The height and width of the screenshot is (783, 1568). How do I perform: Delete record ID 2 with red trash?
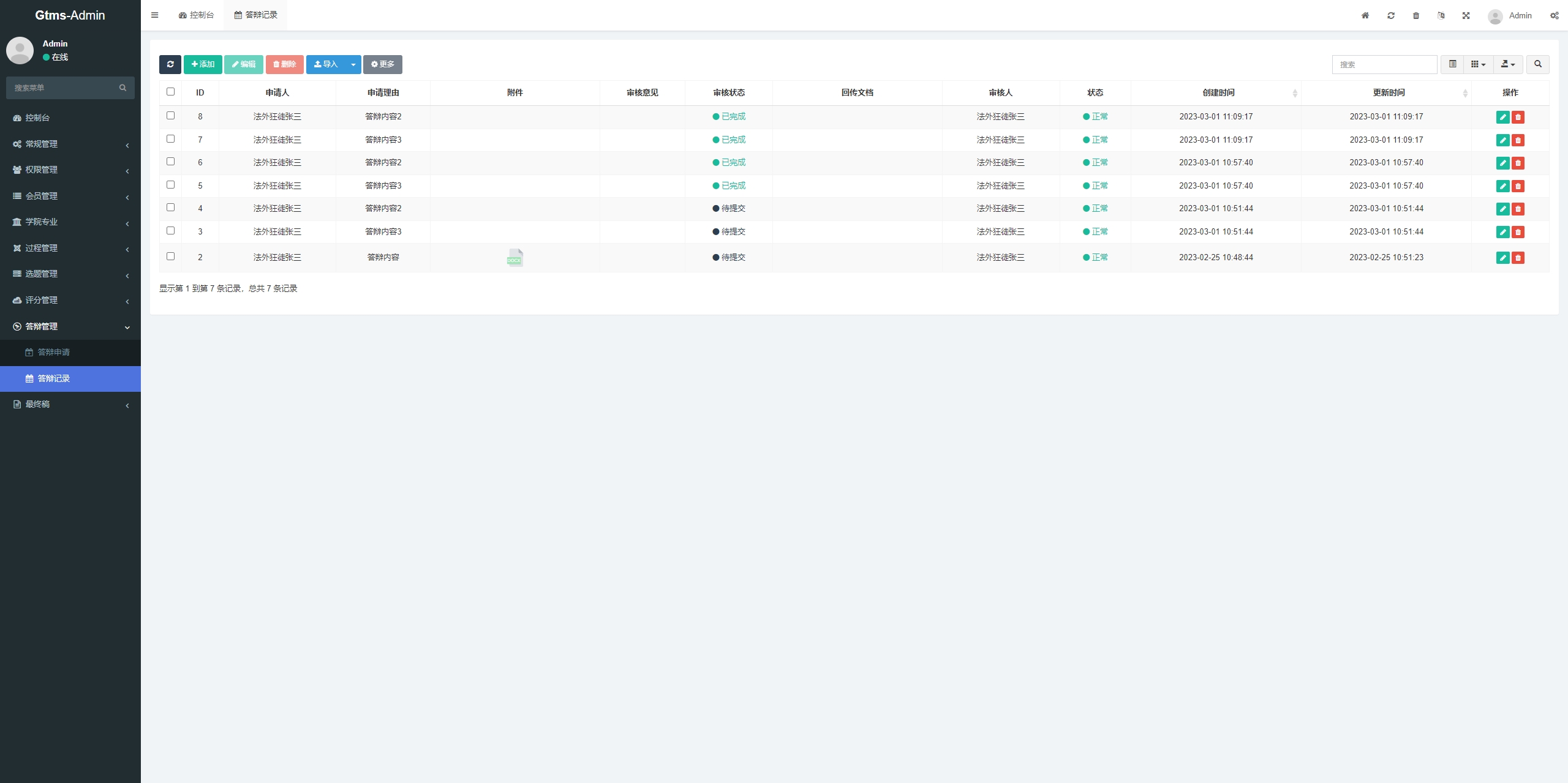[1518, 258]
